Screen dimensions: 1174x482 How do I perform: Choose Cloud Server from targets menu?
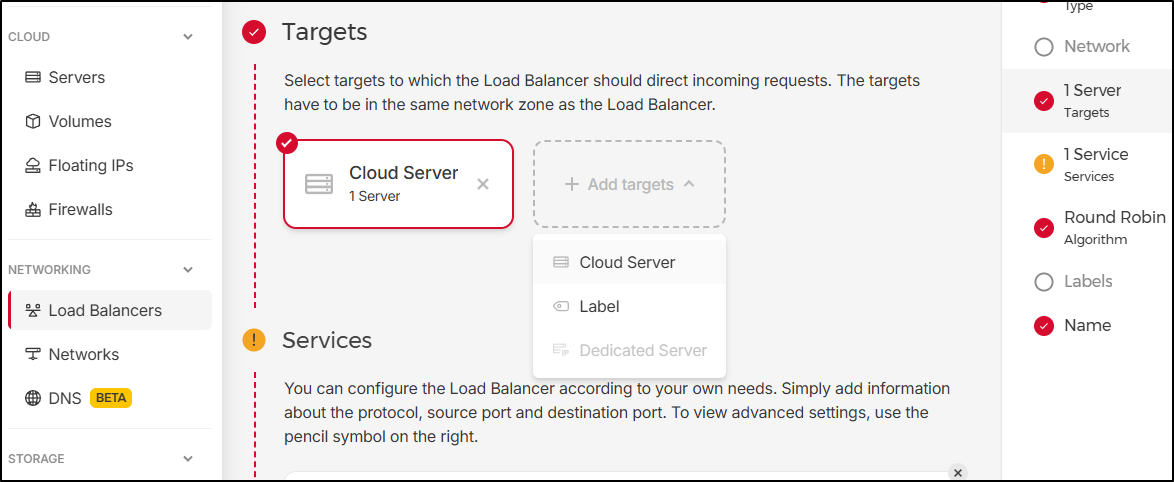click(x=627, y=262)
